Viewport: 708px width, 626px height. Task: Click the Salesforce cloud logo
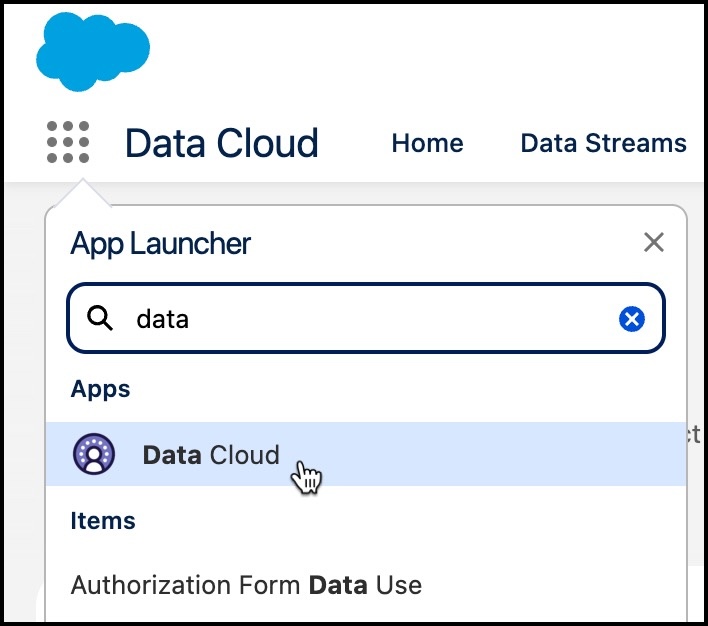92,50
